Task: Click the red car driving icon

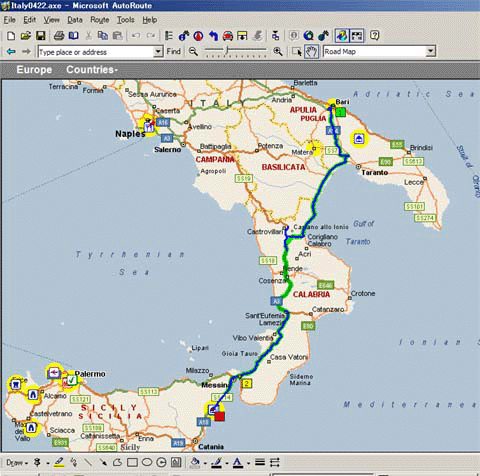Action: coord(228,36)
